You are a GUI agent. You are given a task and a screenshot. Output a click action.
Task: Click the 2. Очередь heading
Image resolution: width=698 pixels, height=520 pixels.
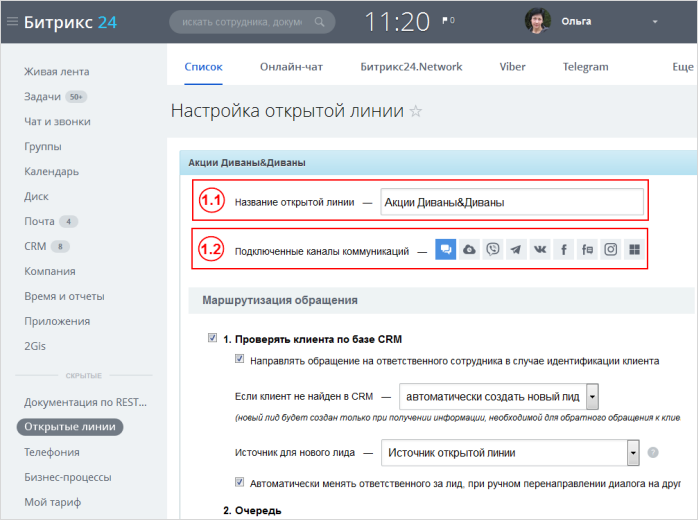[x=252, y=510]
